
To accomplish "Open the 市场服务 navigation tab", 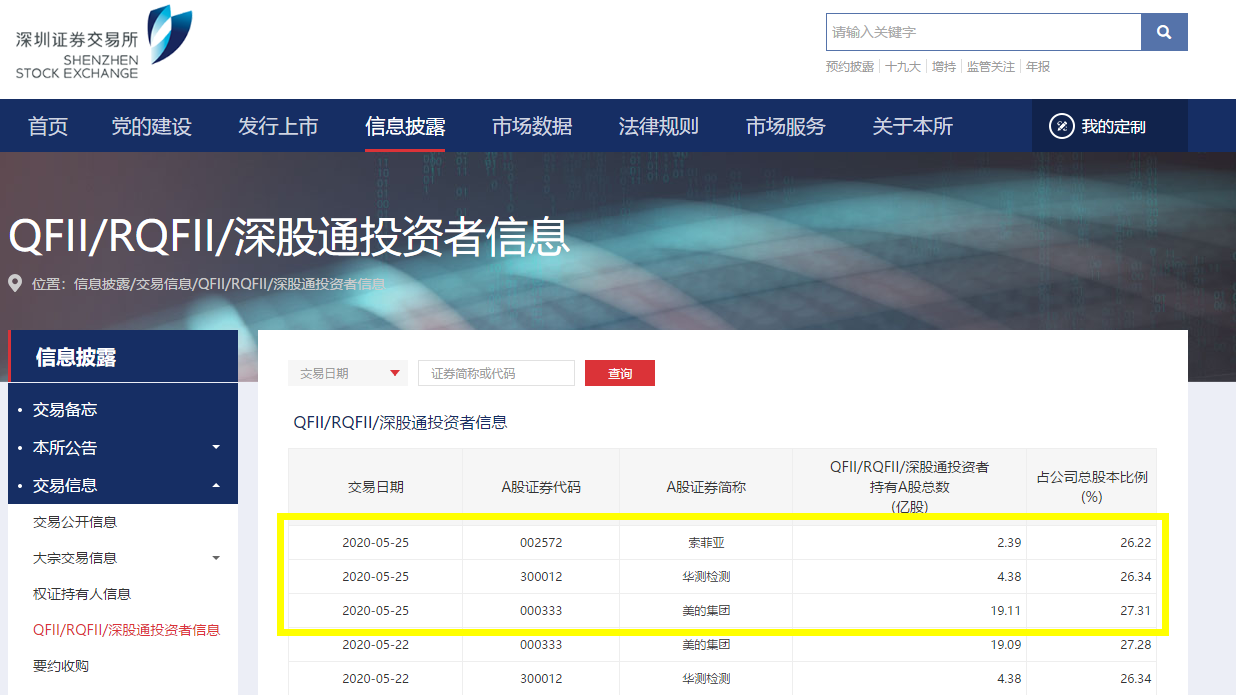I will pos(786,126).
